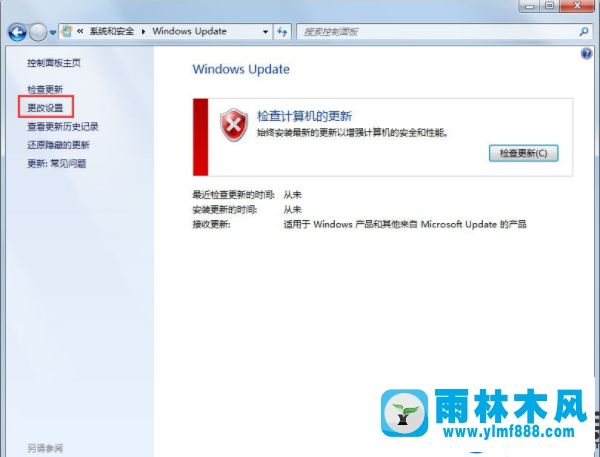Open 更改设置 in the sidebar
The image size is (600, 457).
(45, 108)
